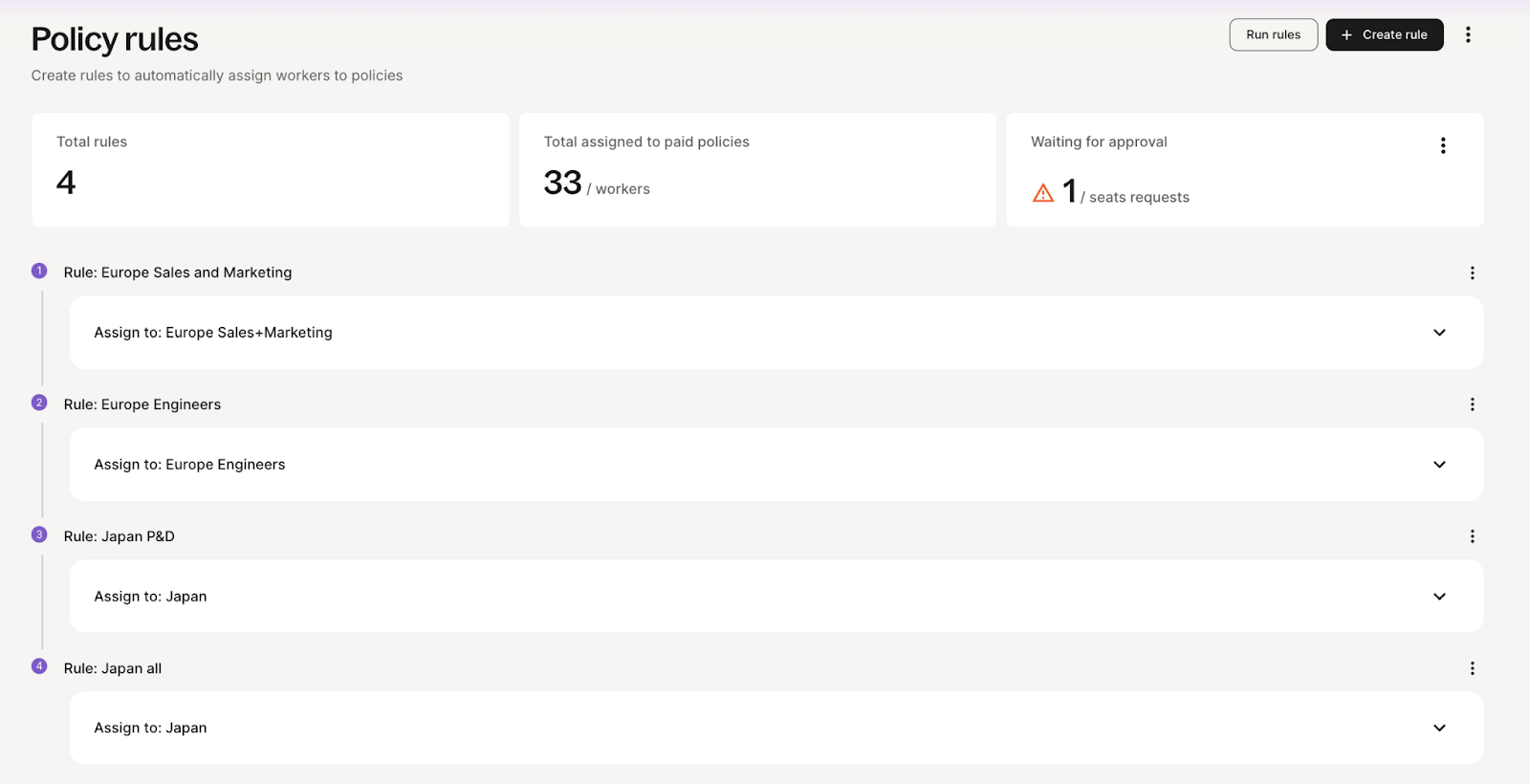
Task: Expand Japan assignment under Japan P&D rule
Action: (x=1439, y=597)
